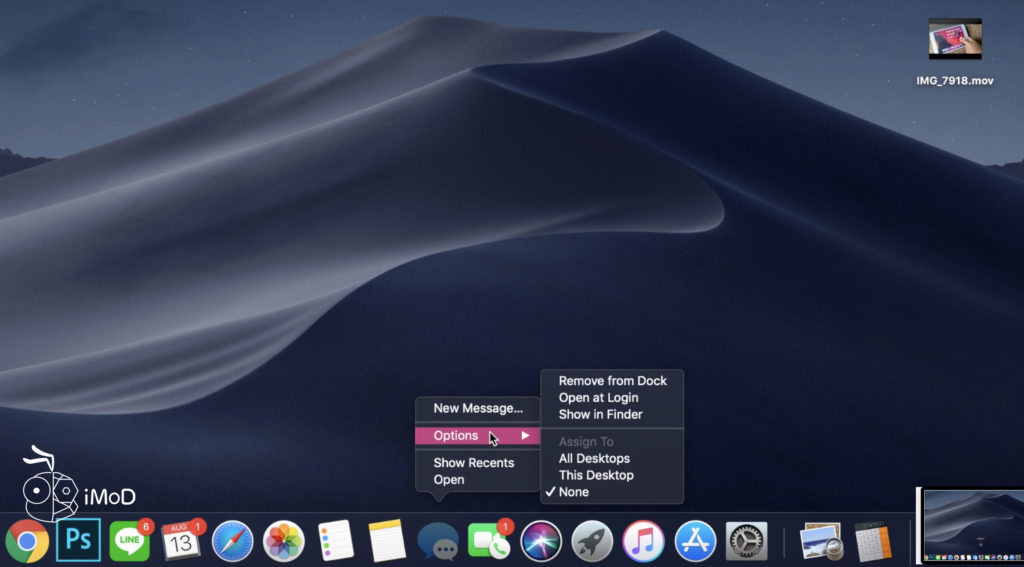Open FaceTime from the Dock
Image resolution: width=1024 pixels, height=567 pixels.
tap(490, 541)
